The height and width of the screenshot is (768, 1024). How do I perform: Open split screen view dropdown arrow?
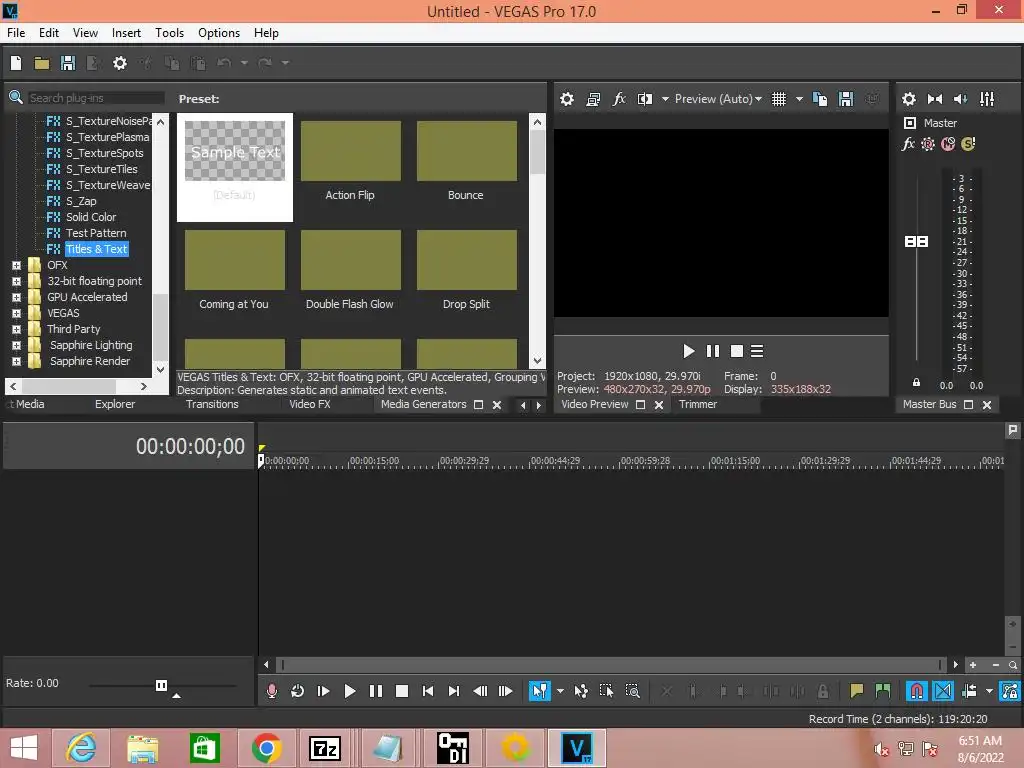click(x=665, y=99)
